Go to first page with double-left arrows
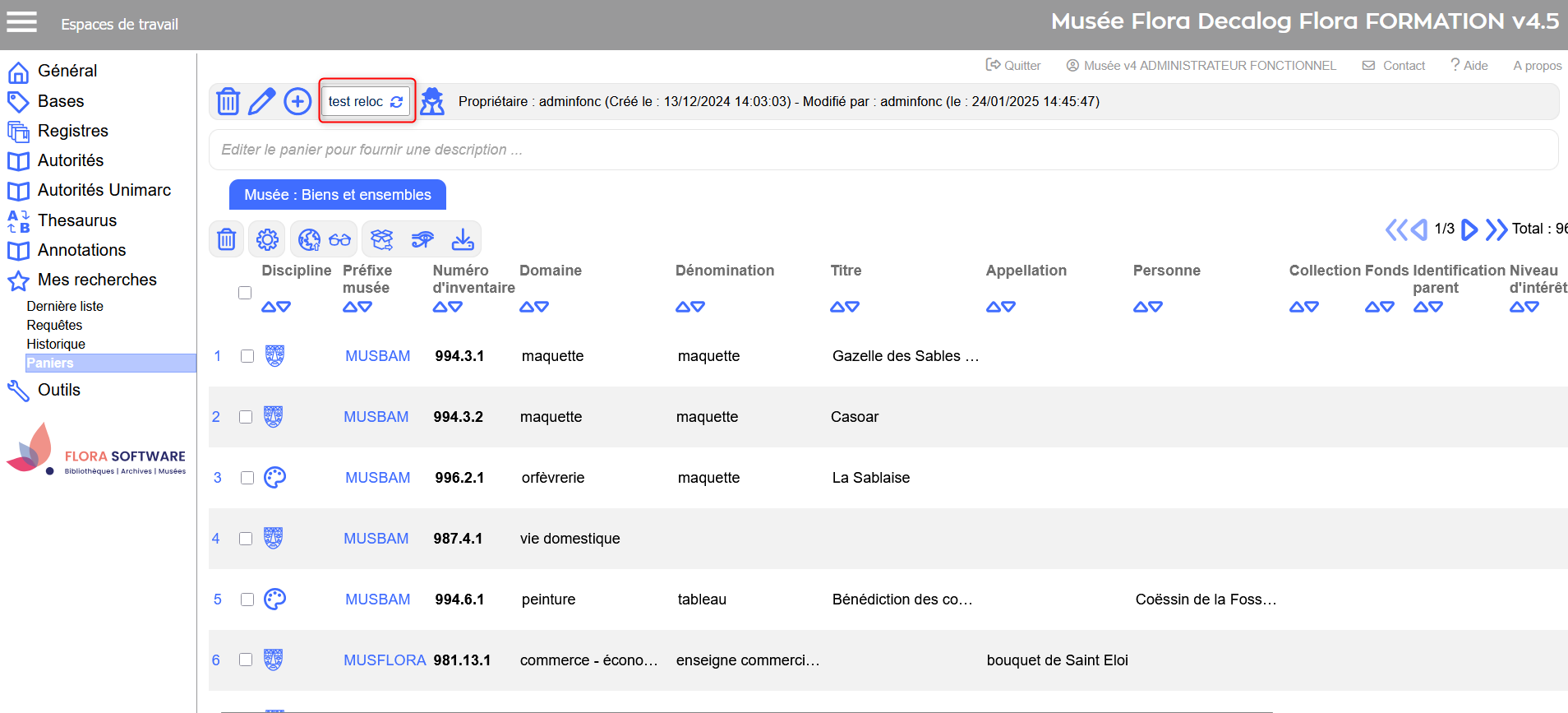The image size is (1568, 713). [x=1396, y=229]
